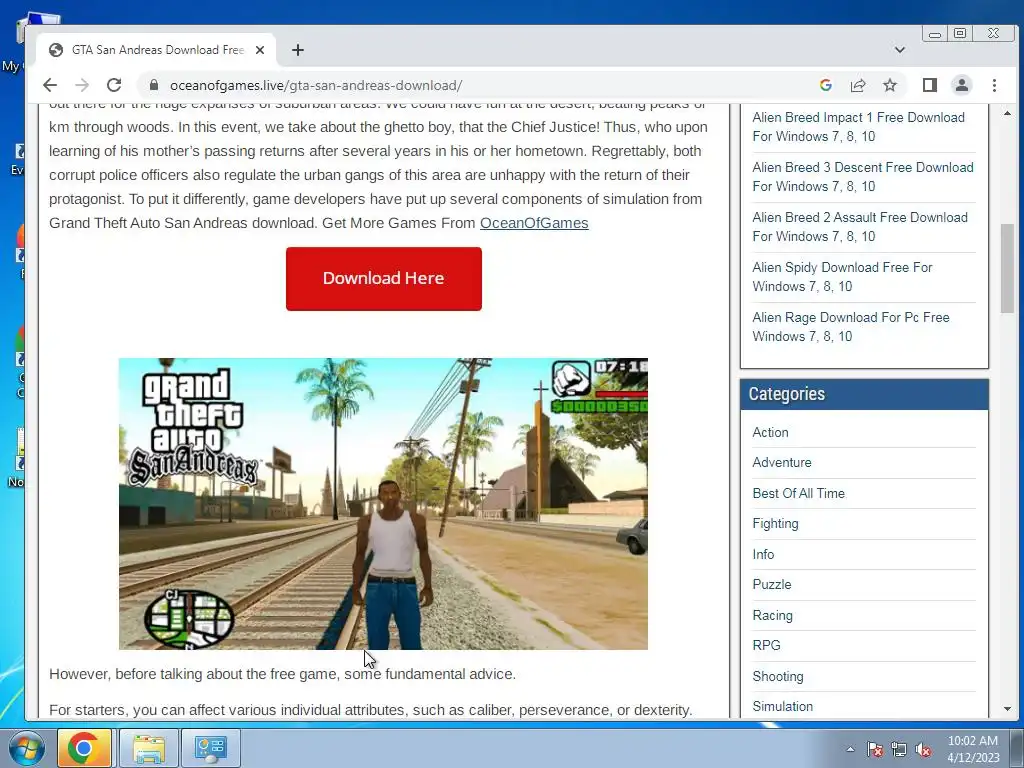1024x768 pixels.
Task: Follow the OceanOfGames link
Action: pos(534,223)
